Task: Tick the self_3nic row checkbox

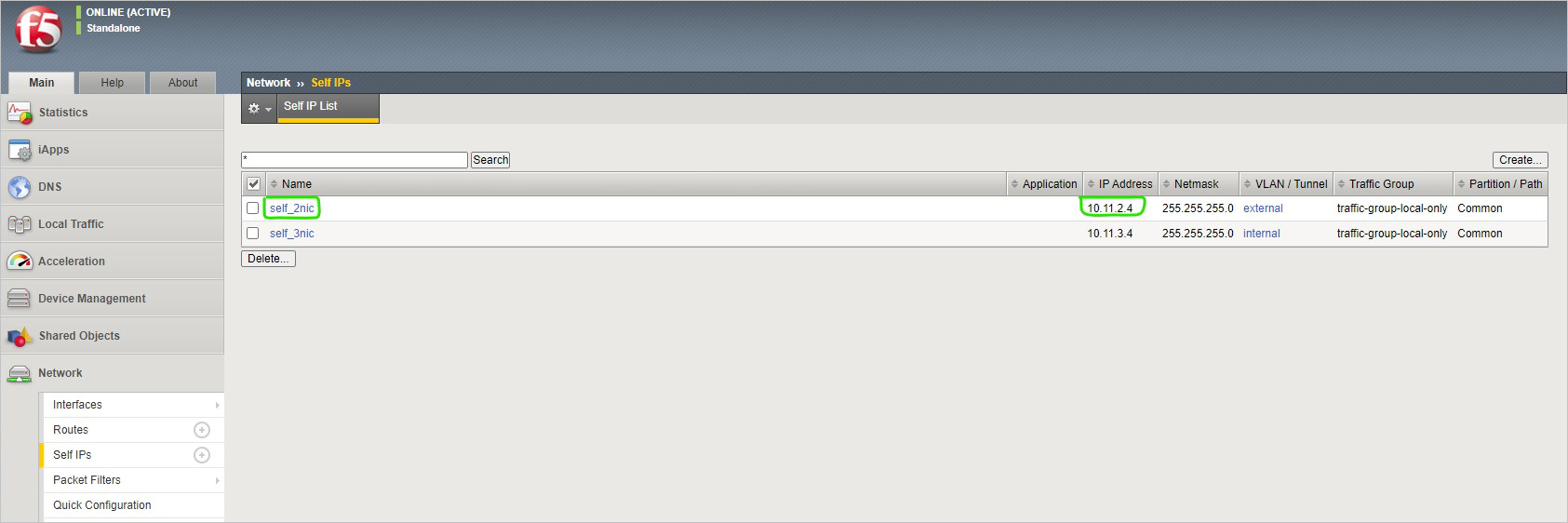Action: [252, 234]
